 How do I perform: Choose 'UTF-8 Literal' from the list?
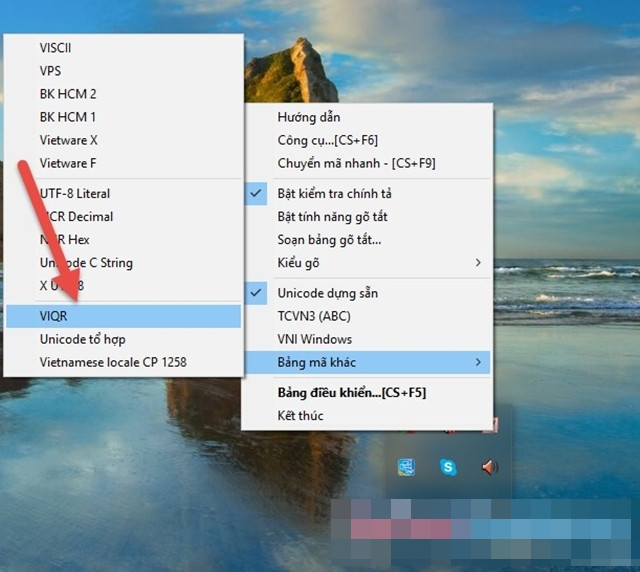75,193
